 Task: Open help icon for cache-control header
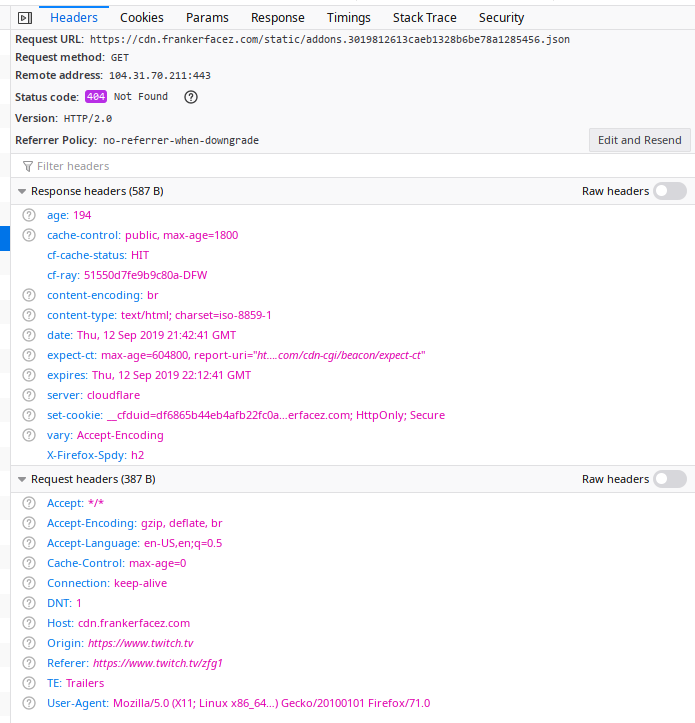point(29,235)
